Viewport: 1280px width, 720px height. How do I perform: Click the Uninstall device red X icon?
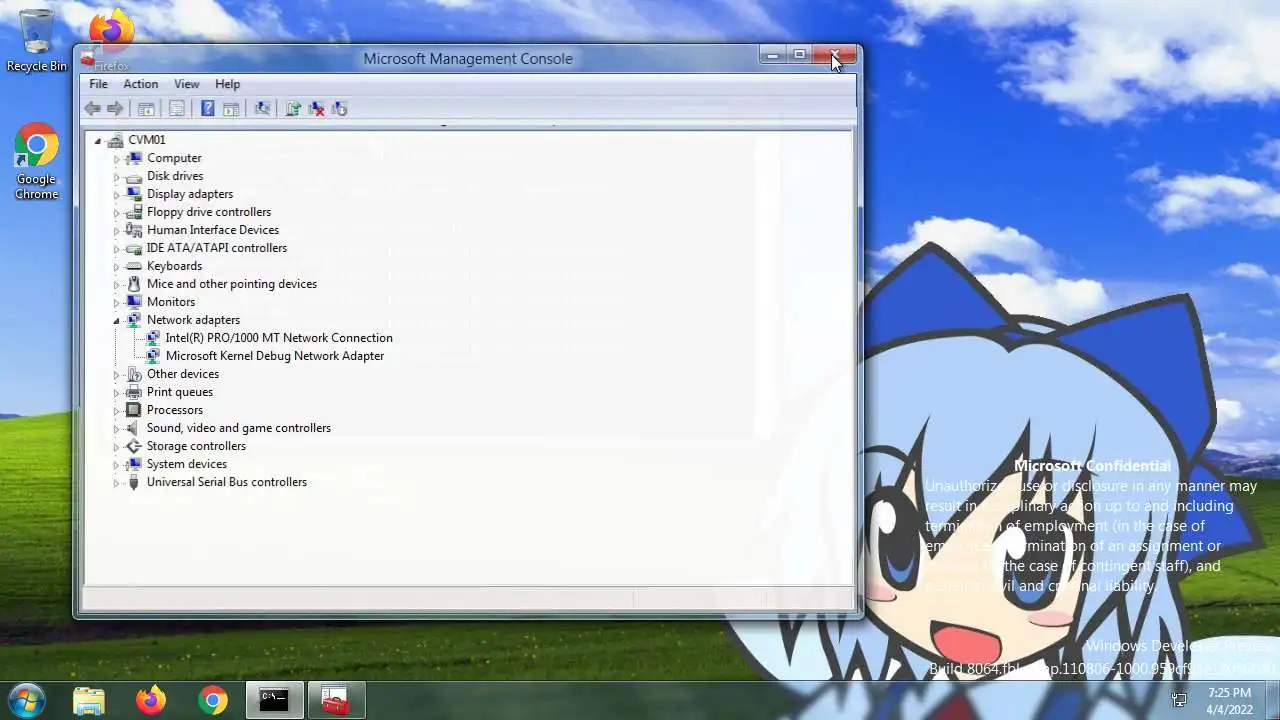(x=316, y=109)
